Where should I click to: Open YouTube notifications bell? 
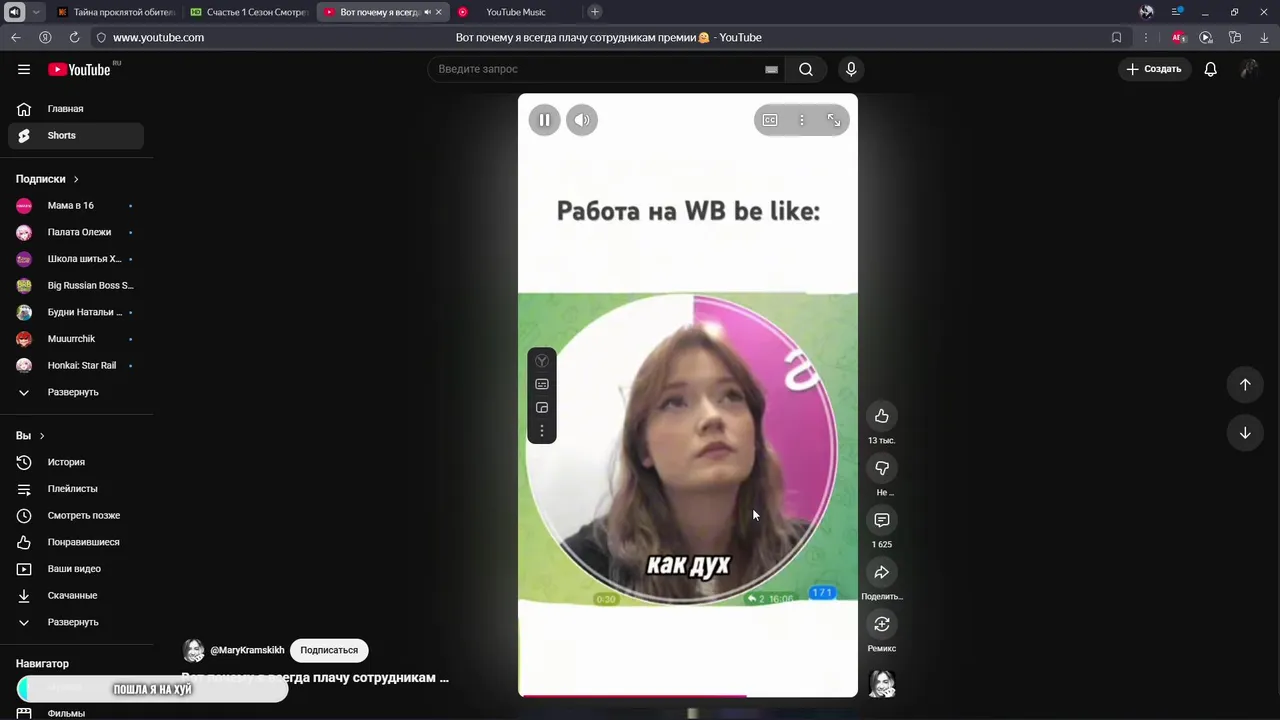1211,69
